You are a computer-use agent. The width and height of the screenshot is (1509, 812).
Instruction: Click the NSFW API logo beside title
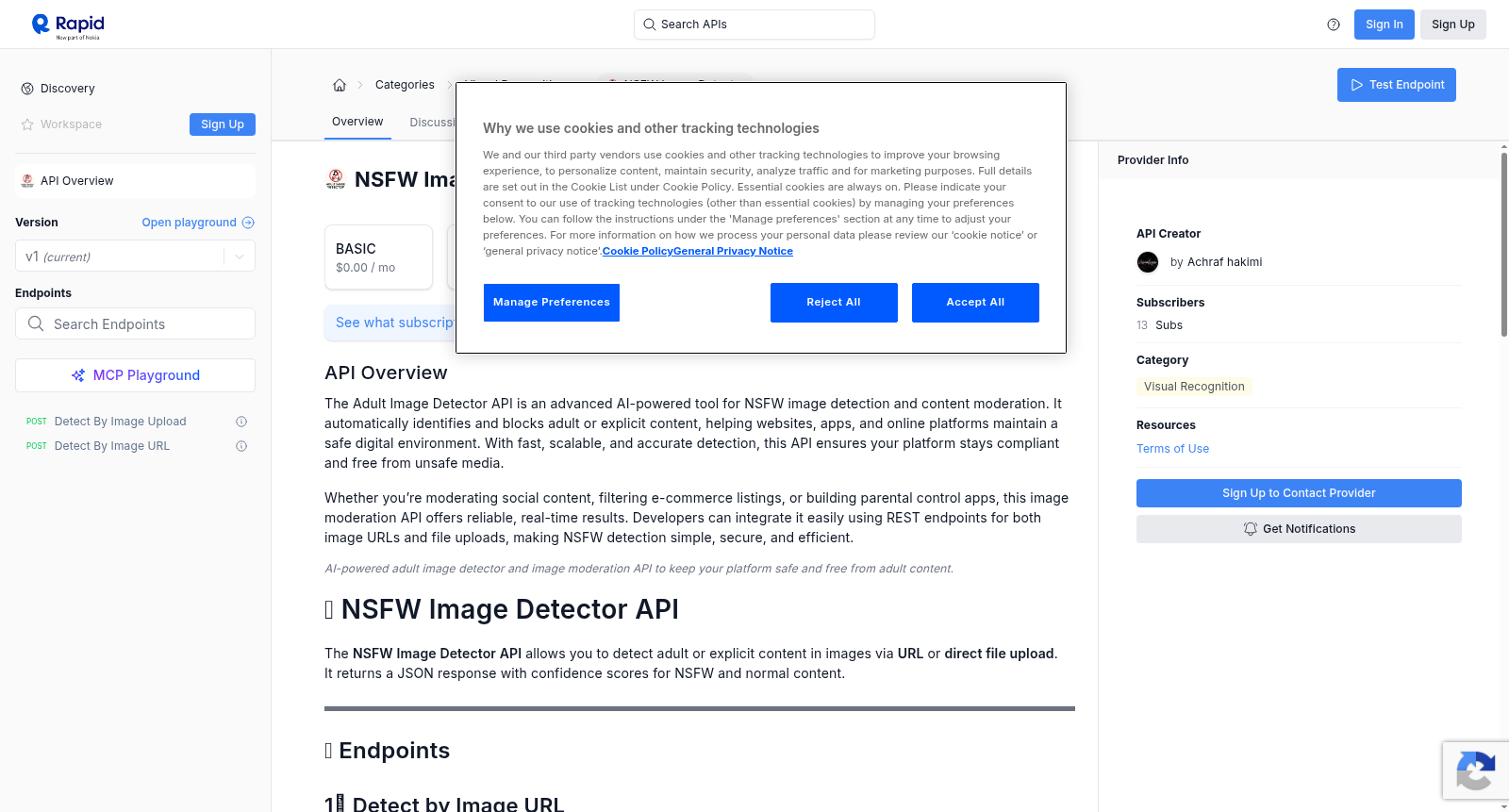click(336, 179)
